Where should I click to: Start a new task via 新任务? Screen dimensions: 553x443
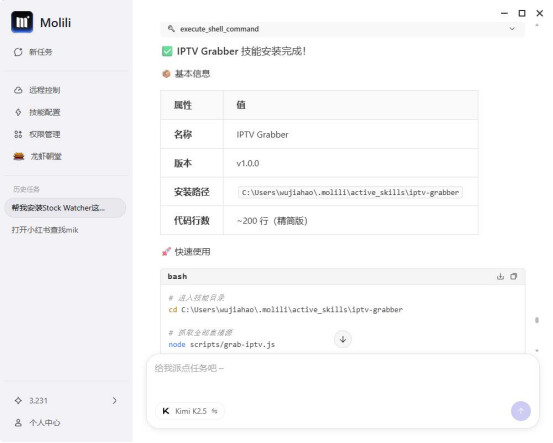click(33, 52)
